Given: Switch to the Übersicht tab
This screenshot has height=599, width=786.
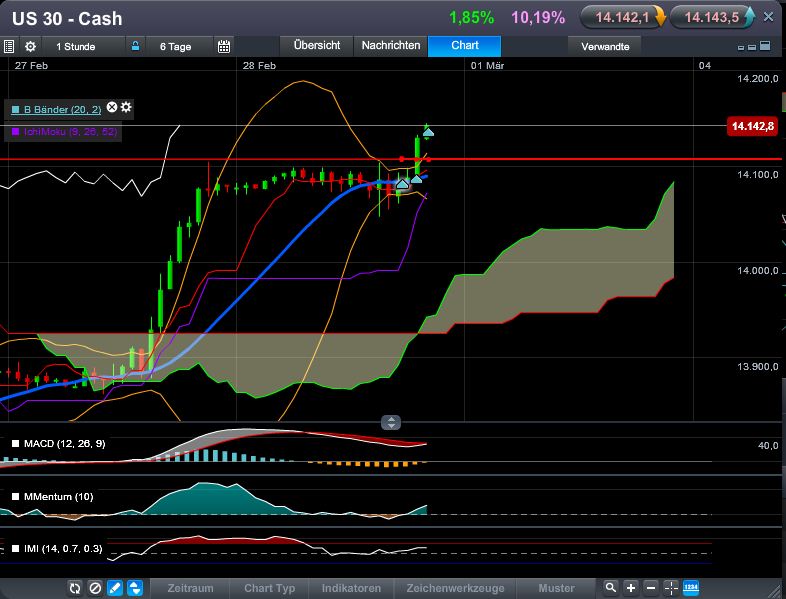Looking at the screenshot, I should click(317, 45).
